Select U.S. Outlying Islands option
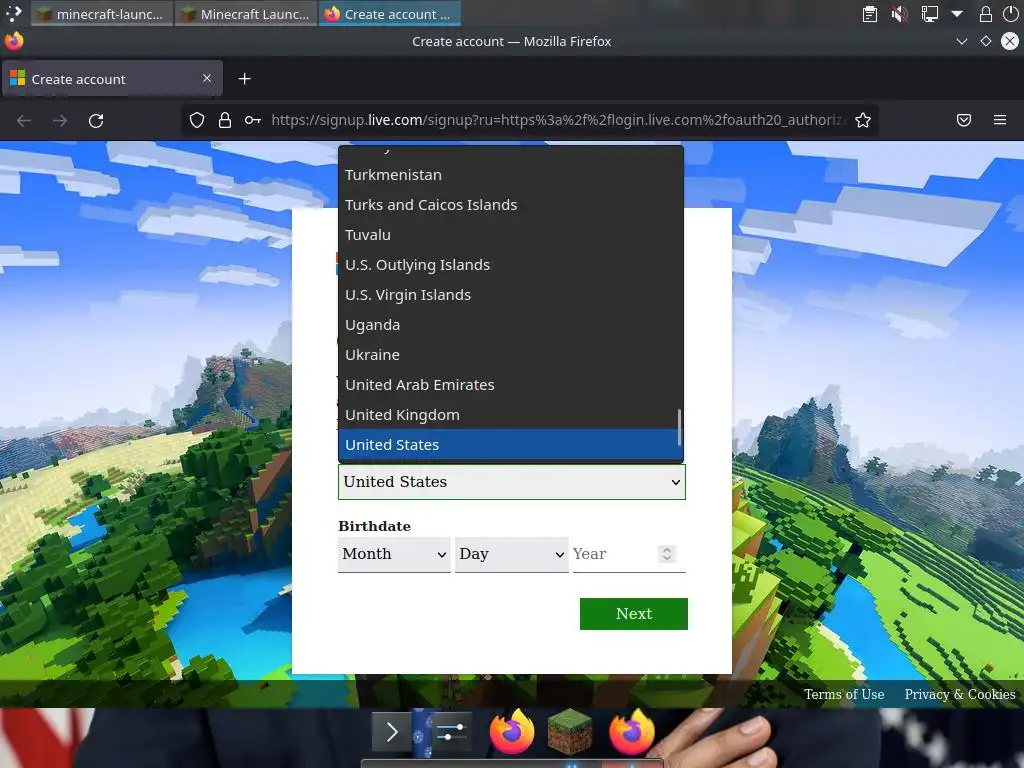Viewport: 1024px width, 768px height. (x=511, y=265)
